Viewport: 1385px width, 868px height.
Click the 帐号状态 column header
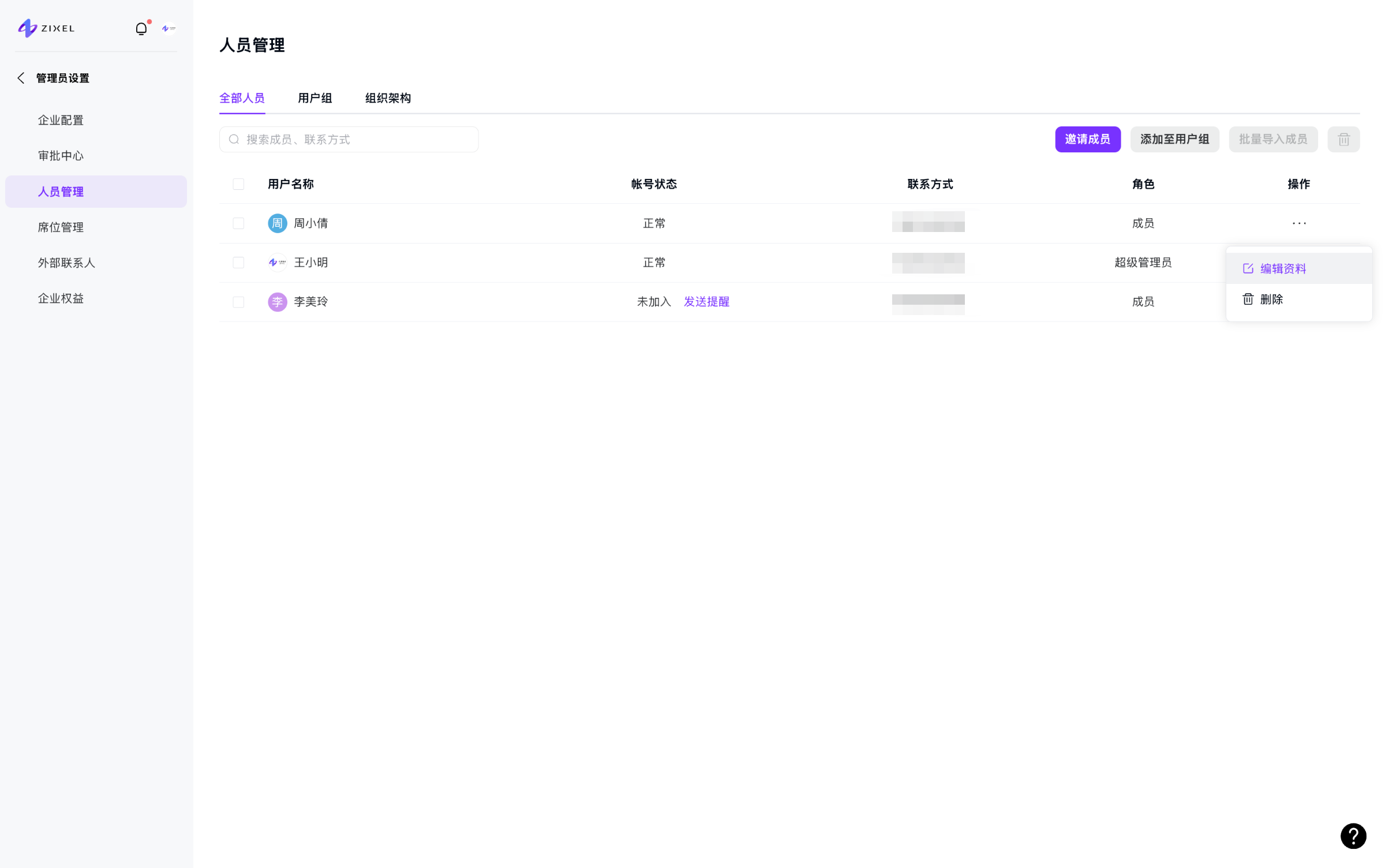tap(654, 184)
